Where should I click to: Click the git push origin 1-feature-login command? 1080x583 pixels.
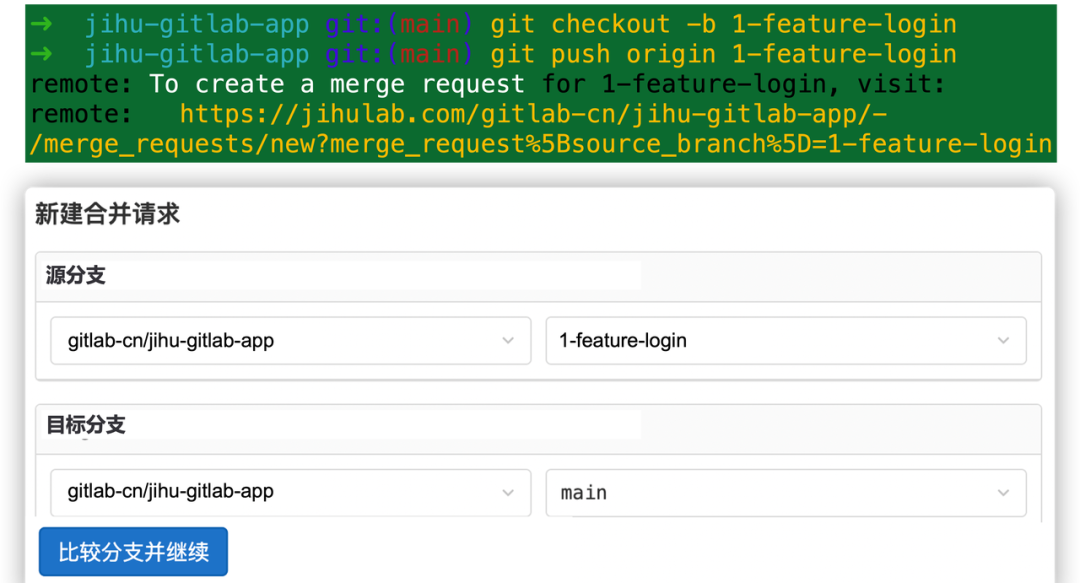pyautogui.click(x=723, y=54)
